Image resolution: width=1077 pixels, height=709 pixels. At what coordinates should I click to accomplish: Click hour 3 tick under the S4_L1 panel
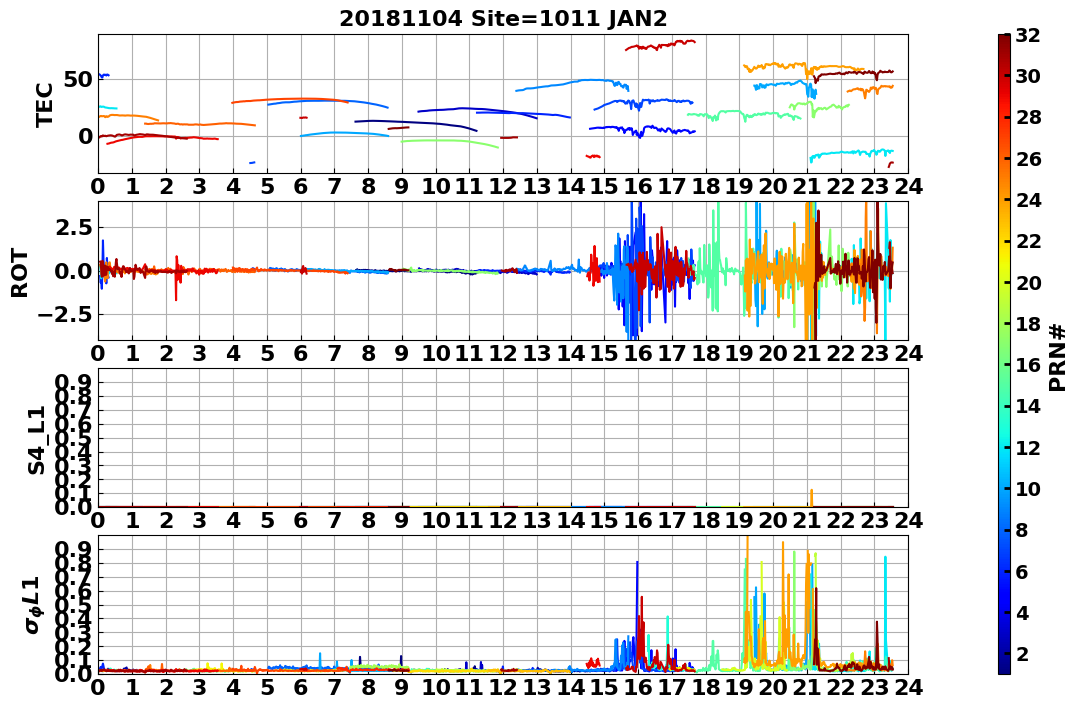[x=199, y=520]
